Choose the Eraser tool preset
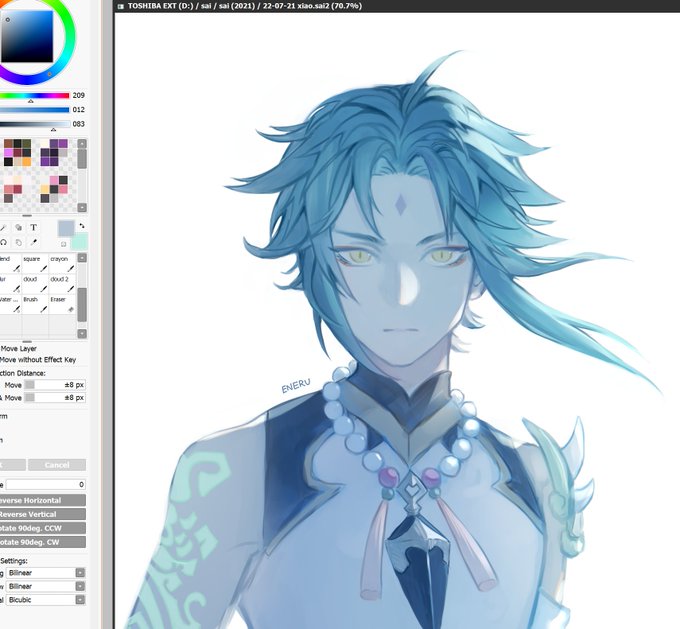The width and height of the screenshot is (680, 629). 62,305
